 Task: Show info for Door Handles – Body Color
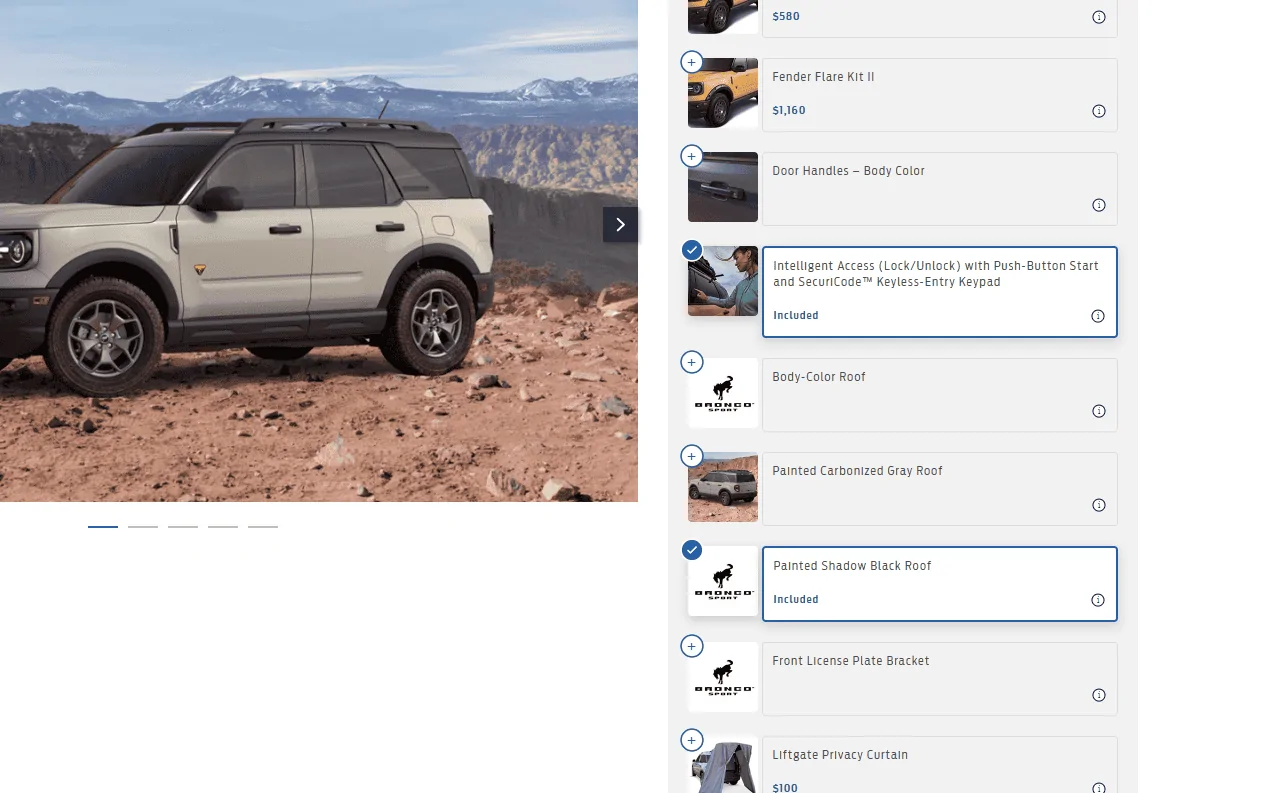click(x=1098, y=205)
